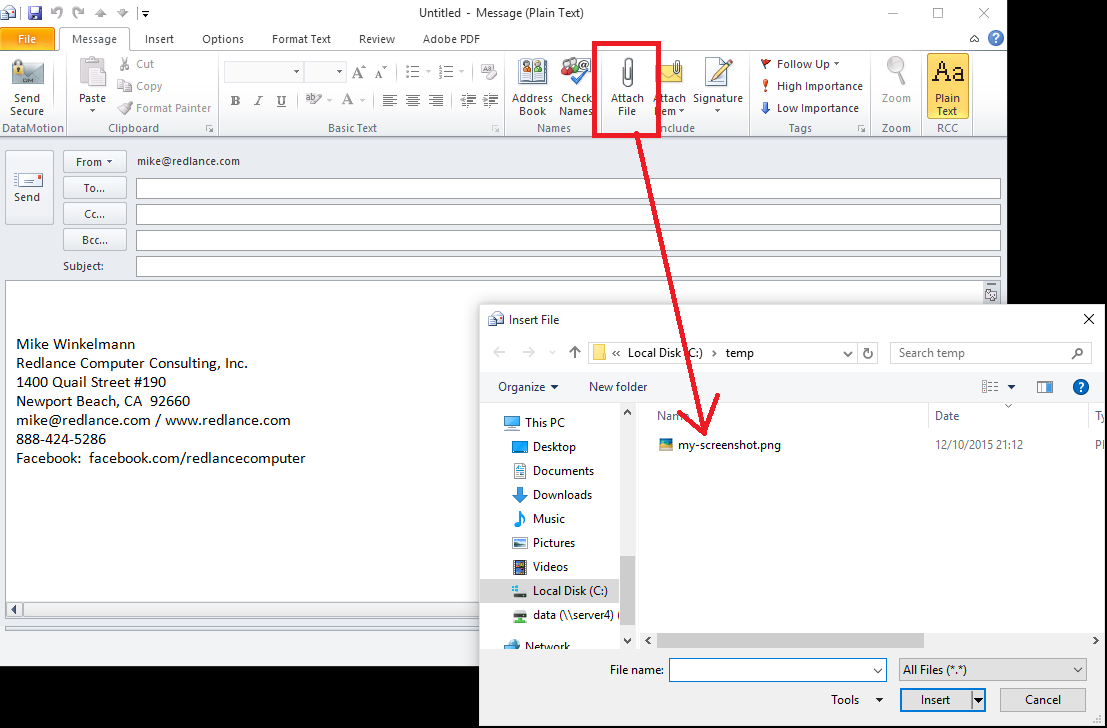The height and width of the screenshot is (728, 1107).
Task: Open Follow Up flag menu
Action: 800,64
